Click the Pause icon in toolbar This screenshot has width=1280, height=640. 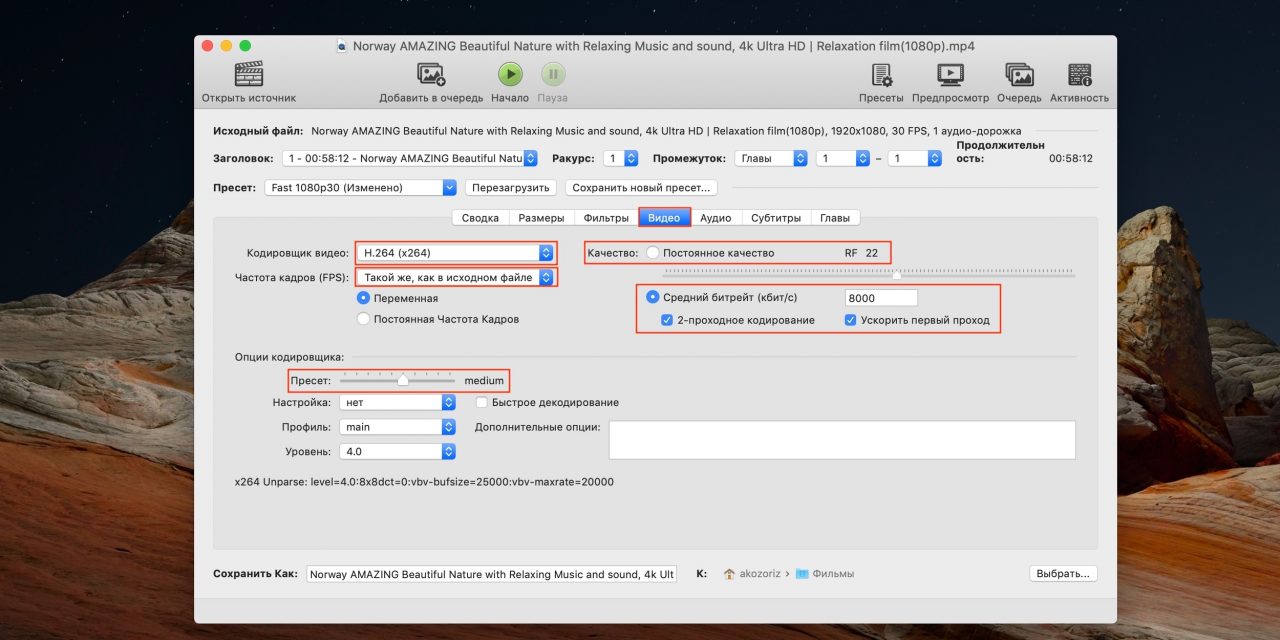pyautogui.click(x=552, y=75)
